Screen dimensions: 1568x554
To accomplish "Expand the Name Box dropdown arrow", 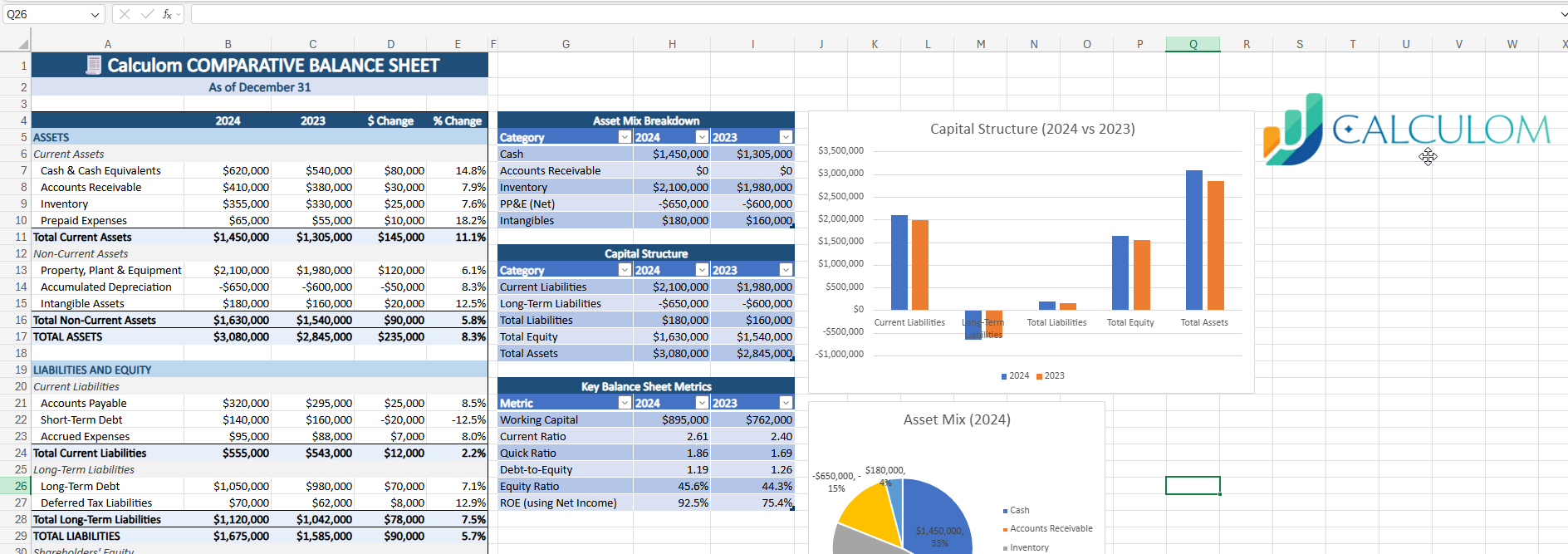I will tap(95, 14).
